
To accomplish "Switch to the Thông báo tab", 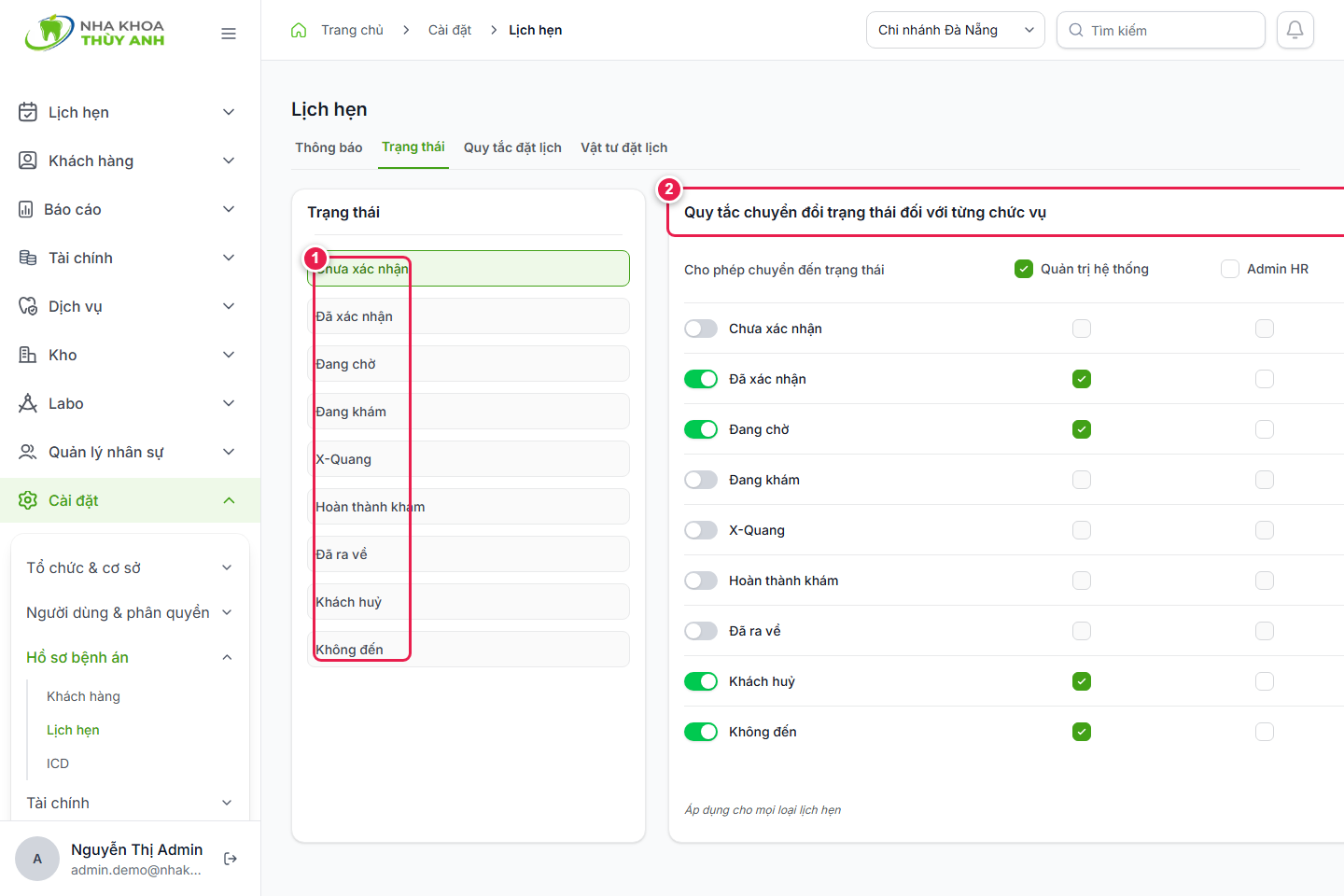I will (329, 147).
